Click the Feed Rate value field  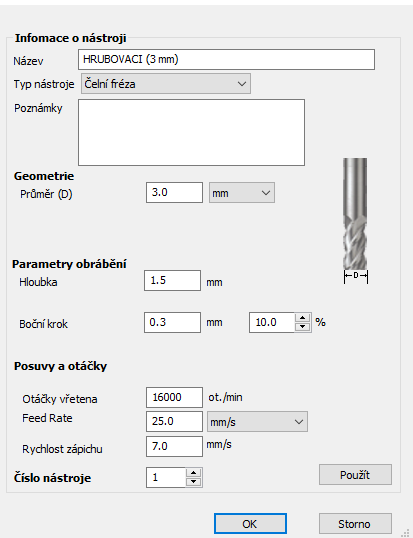pyautogui.click(x=174, y=421)
